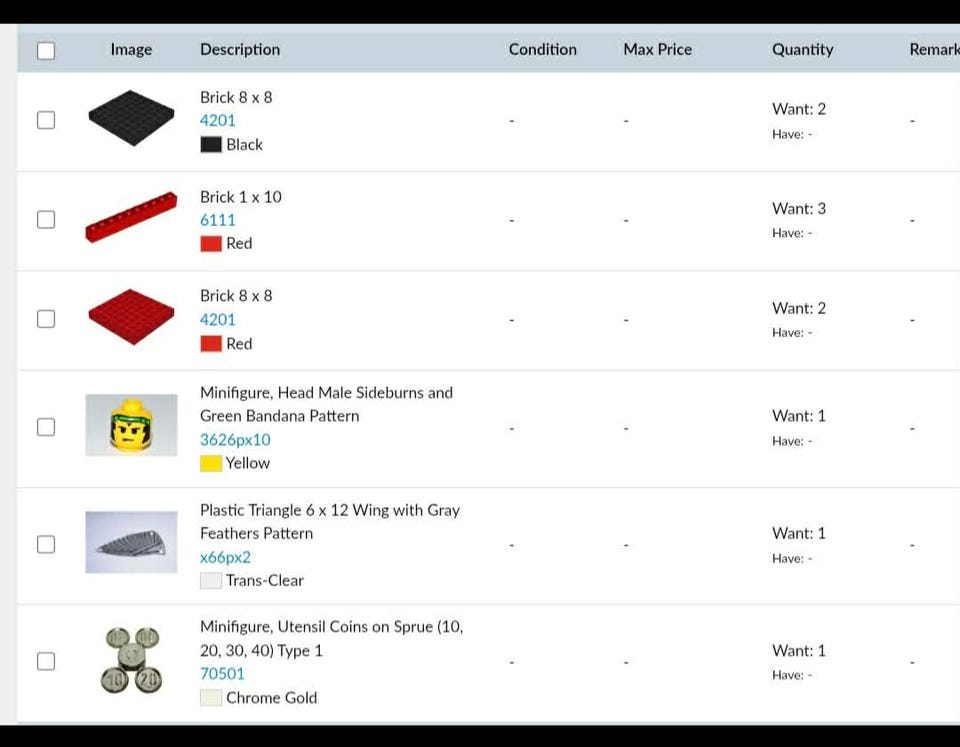Click the Yellow color swatch

point(211,464)
